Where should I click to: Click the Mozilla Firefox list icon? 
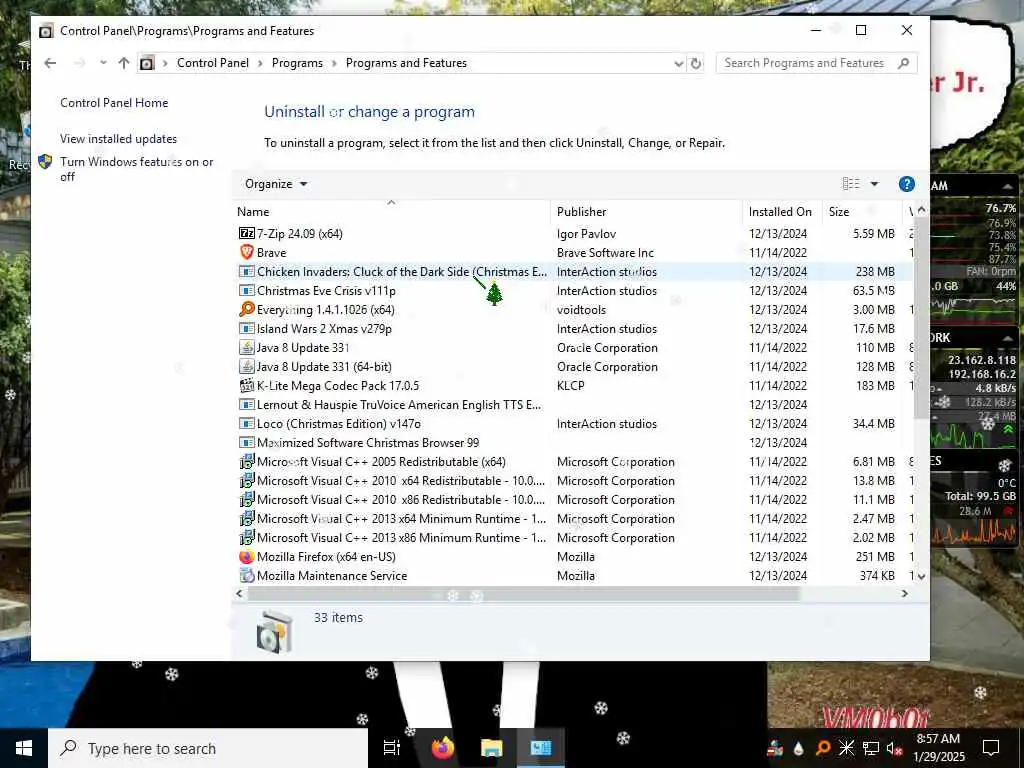click(x=246, y=556)
